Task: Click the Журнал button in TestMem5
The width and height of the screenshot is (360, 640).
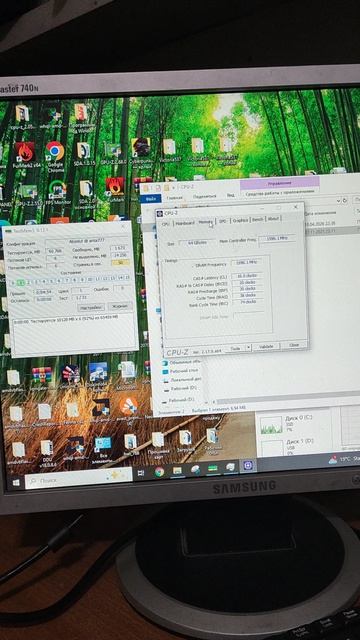Action: 120,306
